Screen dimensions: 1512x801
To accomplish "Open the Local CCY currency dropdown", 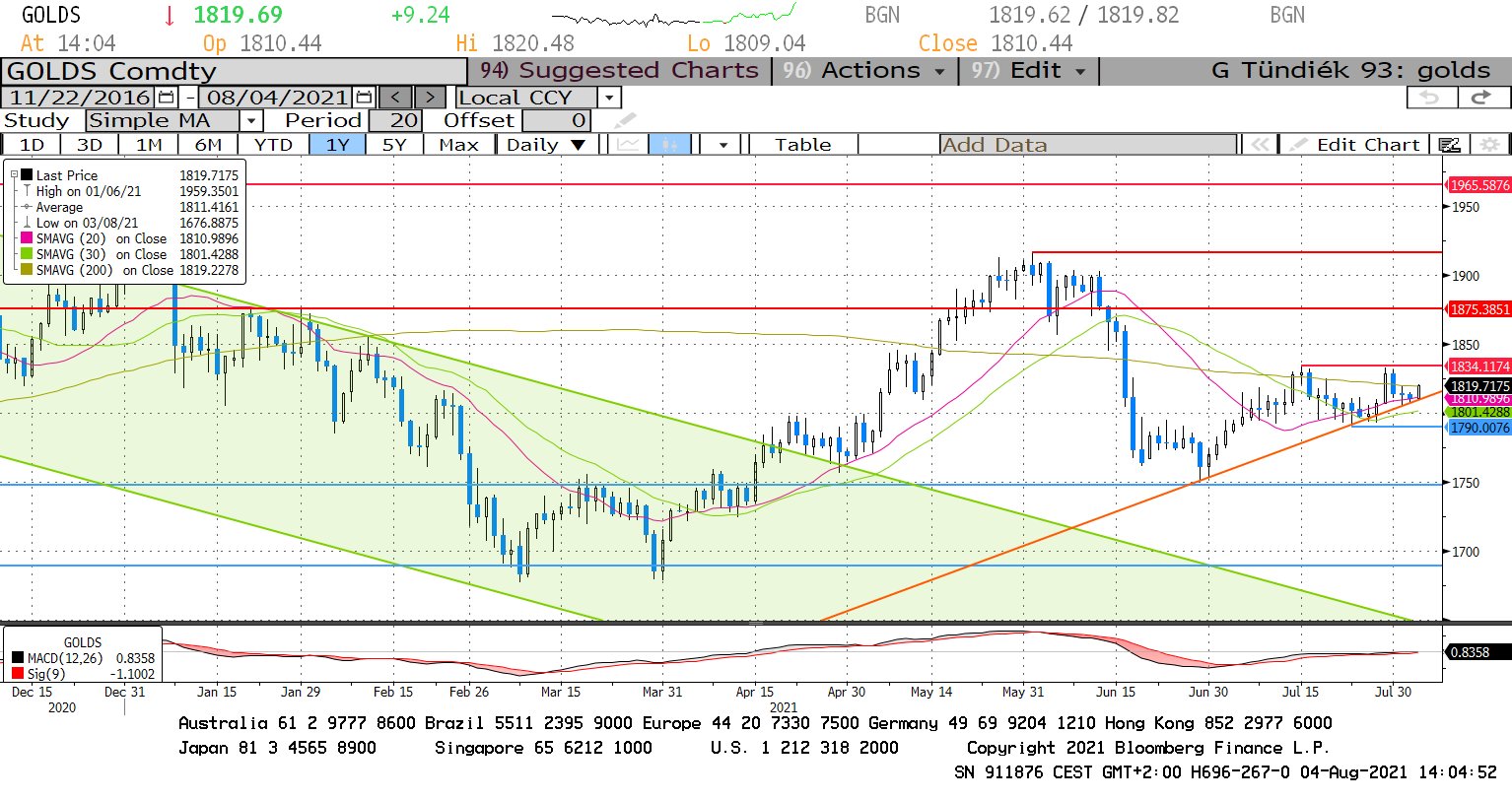I will coord(610,98).
